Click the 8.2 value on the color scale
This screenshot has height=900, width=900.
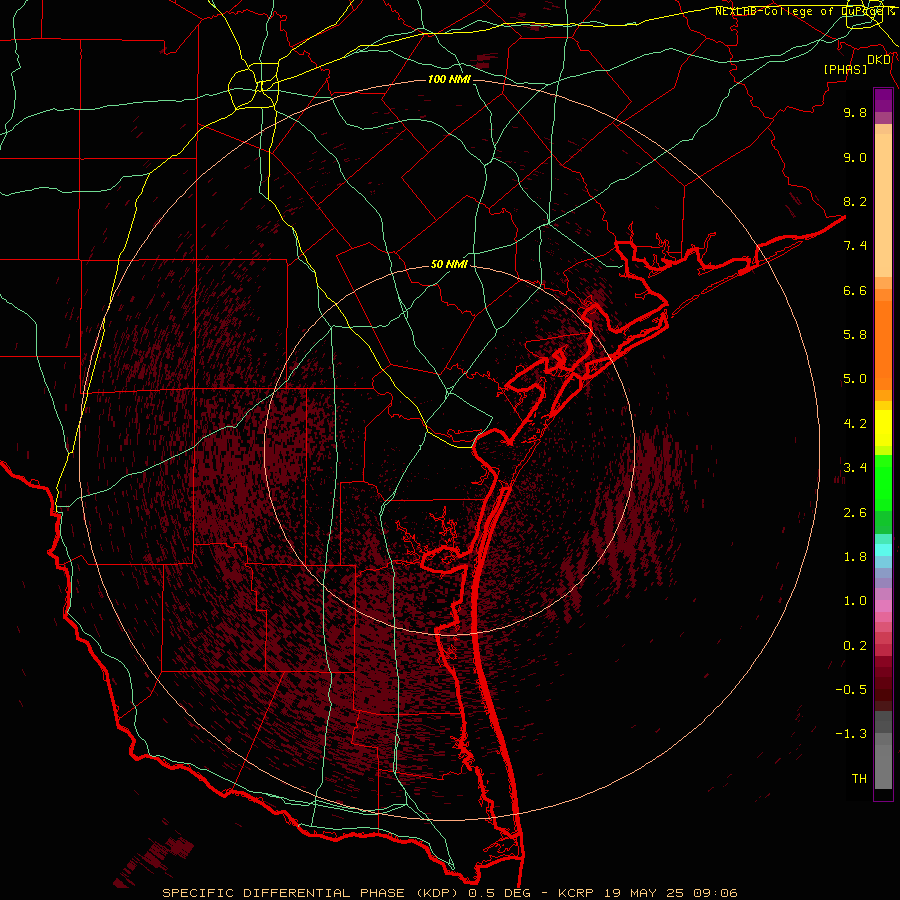coord(855,201)
